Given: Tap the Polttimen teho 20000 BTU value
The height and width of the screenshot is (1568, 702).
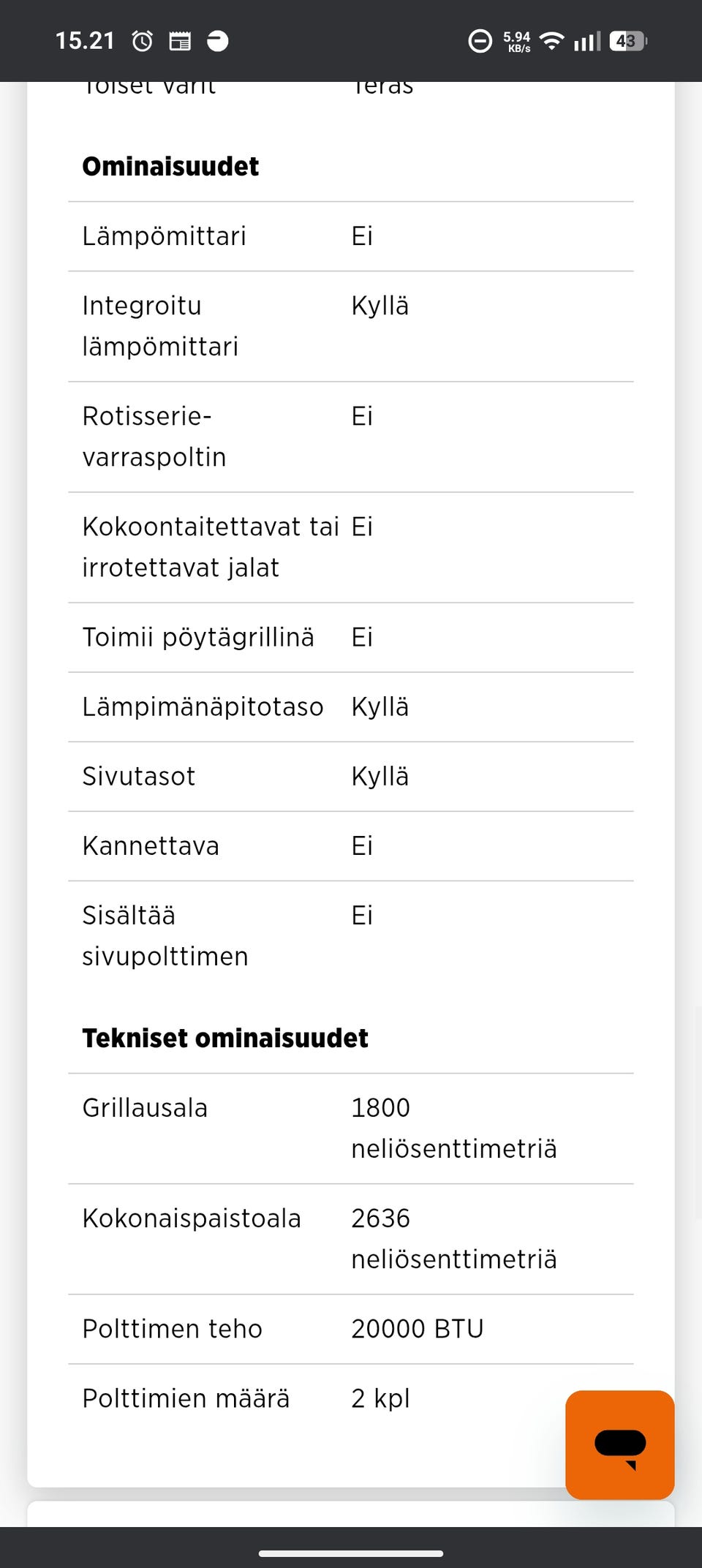Looking at the screenshot, I should click(418, 1328).
